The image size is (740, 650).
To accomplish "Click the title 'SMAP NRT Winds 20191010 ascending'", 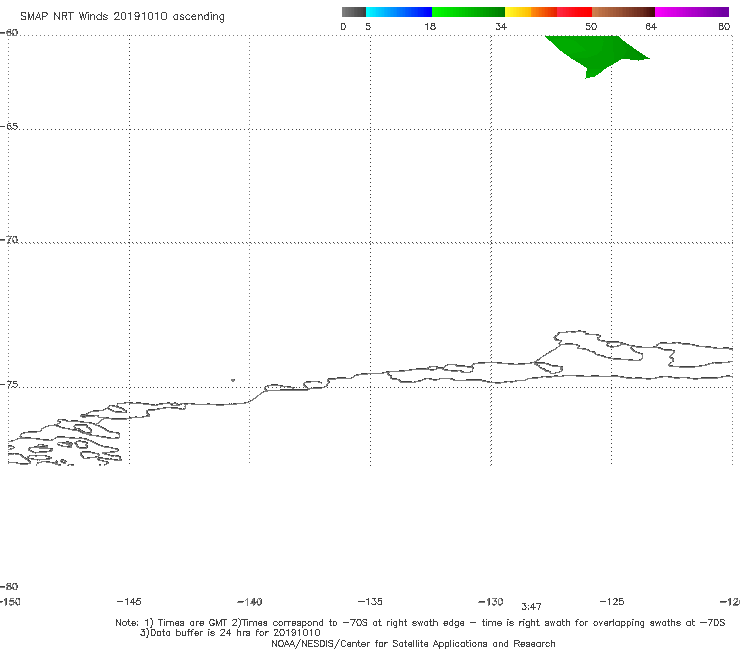I will 122,16.
